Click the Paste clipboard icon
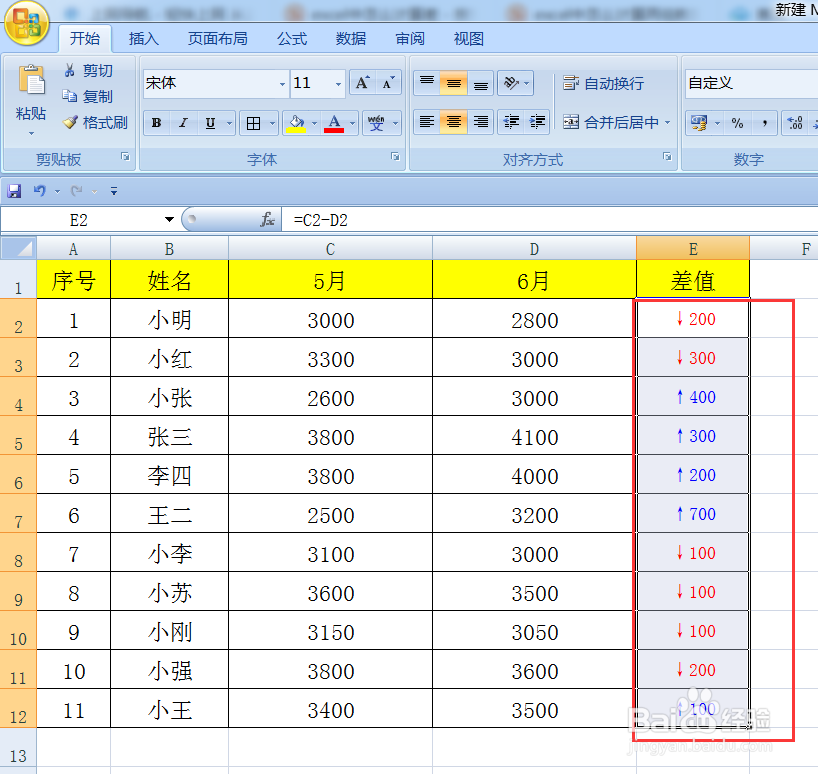The image size is (818, 774). coord(31,80)
